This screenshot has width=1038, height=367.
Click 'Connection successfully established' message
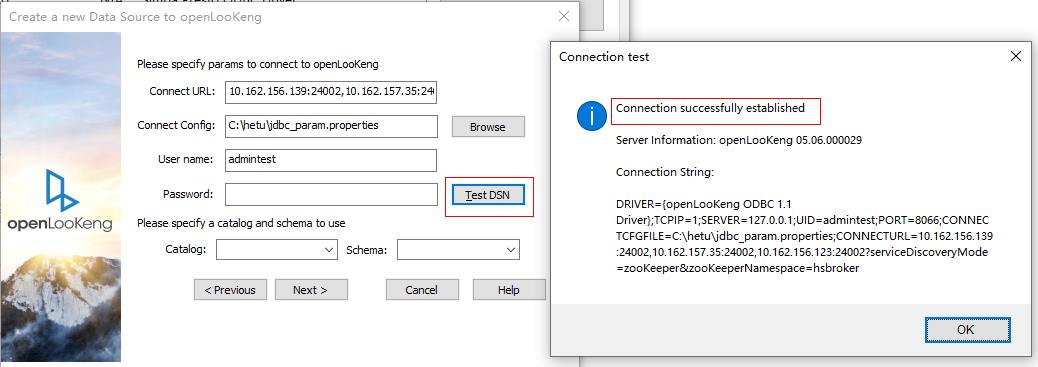[710, 108]
